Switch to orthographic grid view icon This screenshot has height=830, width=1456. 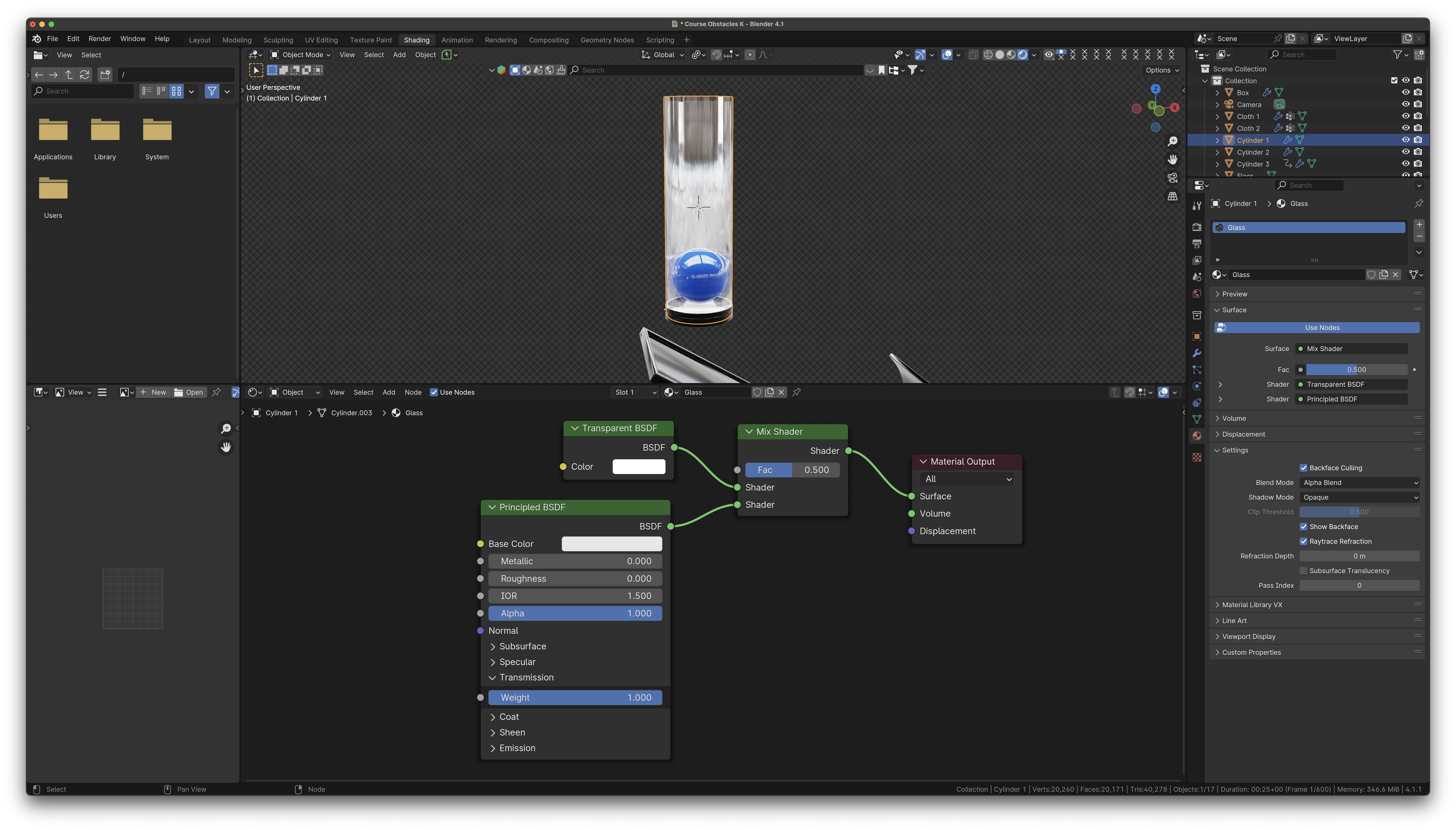1172,196
